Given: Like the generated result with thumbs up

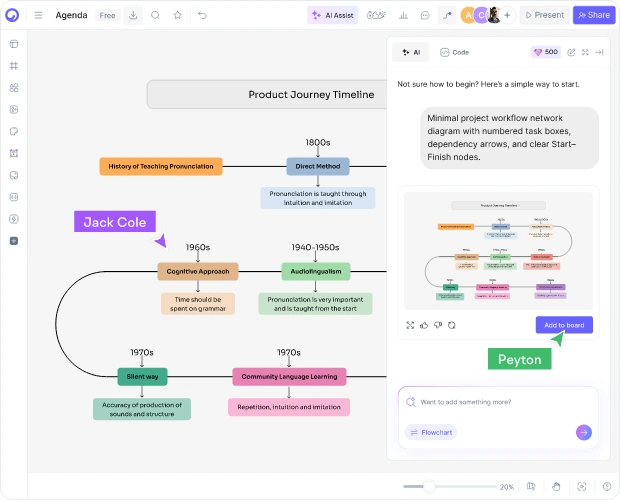Looking at the screenshot, I should pos(424,325).
